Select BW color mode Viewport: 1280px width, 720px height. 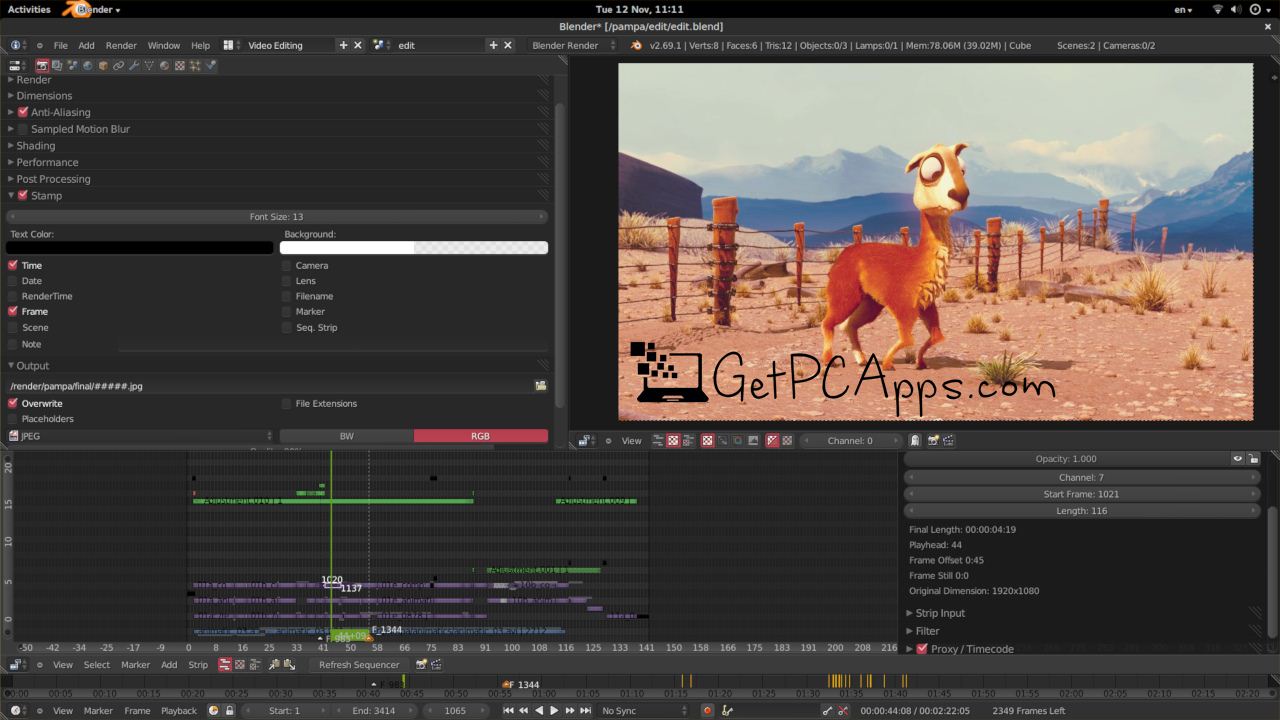[x=346, y=436]
